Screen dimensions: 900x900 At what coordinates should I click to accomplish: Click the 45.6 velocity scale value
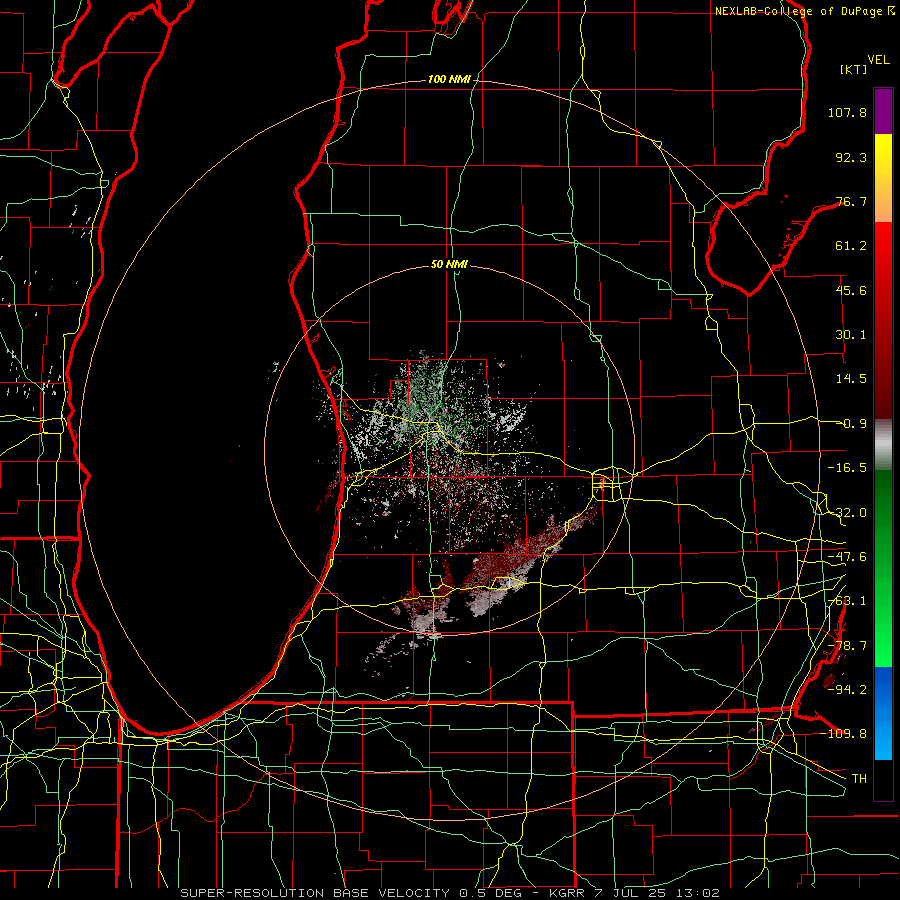(851, 290)
